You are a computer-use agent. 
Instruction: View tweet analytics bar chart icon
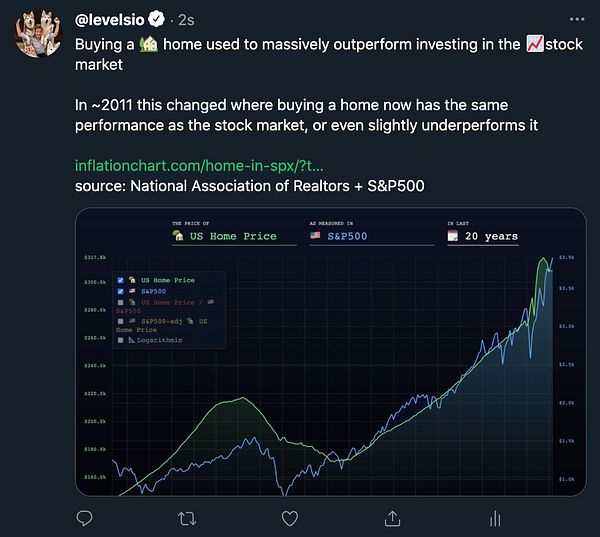[x=495, y=519]
